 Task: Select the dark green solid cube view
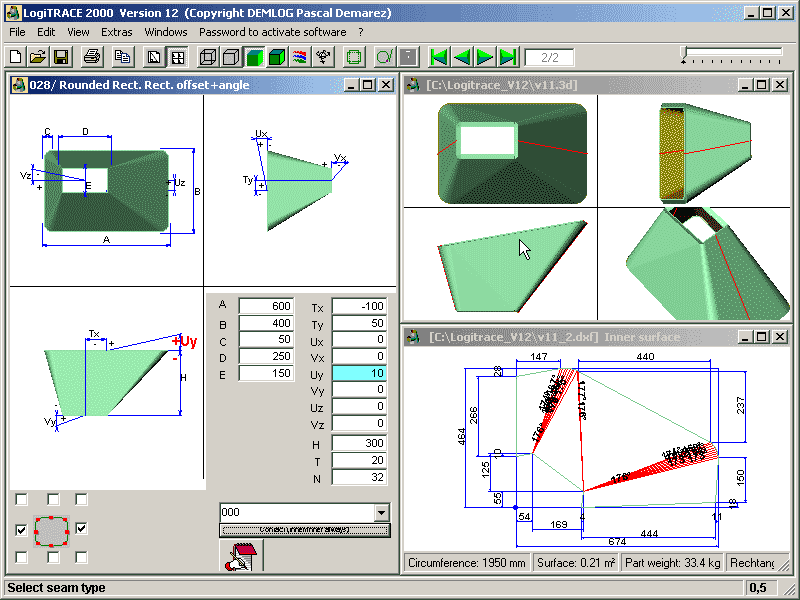pyautogui.click(x=277, y=57)
